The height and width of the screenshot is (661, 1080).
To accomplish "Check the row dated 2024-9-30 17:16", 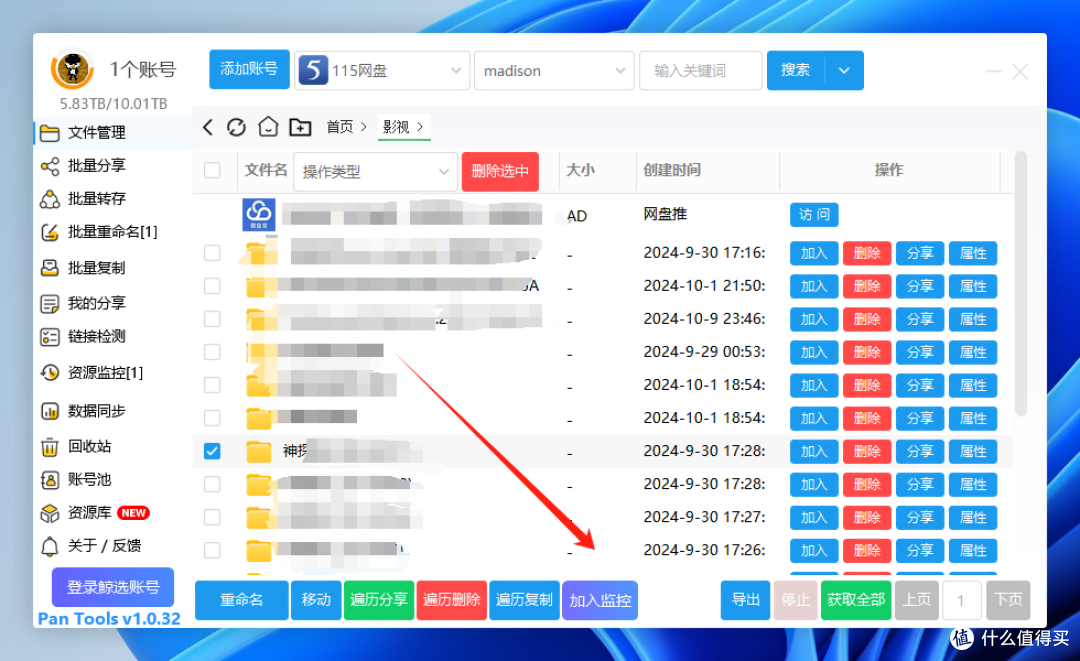I will pos(212,253).
